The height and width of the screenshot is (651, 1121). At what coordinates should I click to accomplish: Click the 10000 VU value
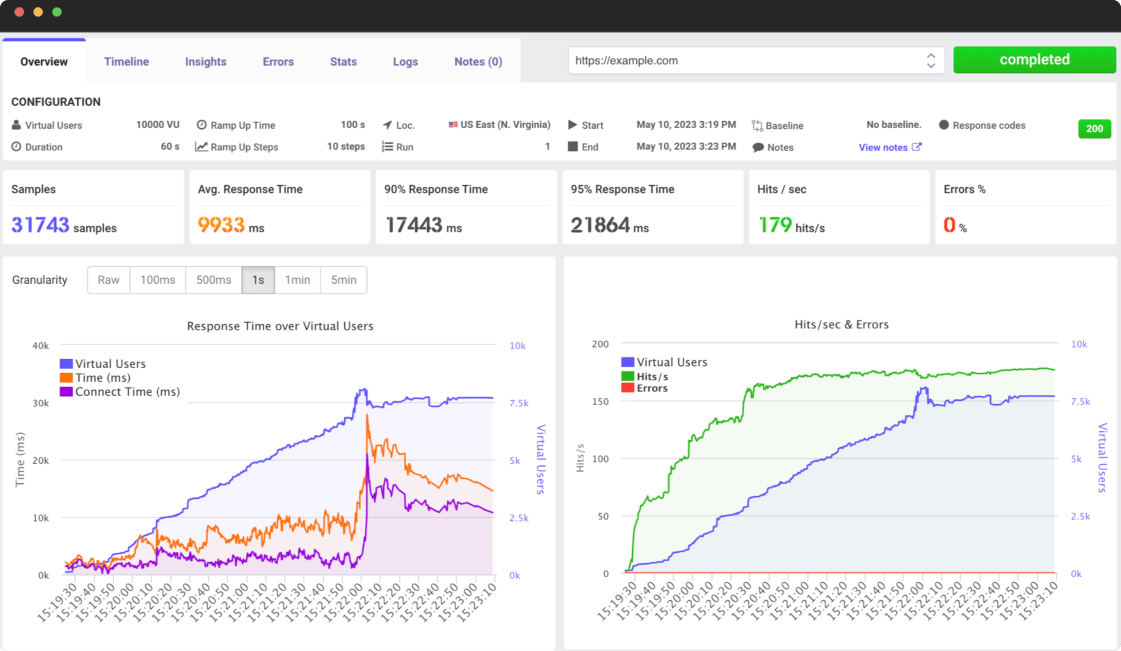157,124
